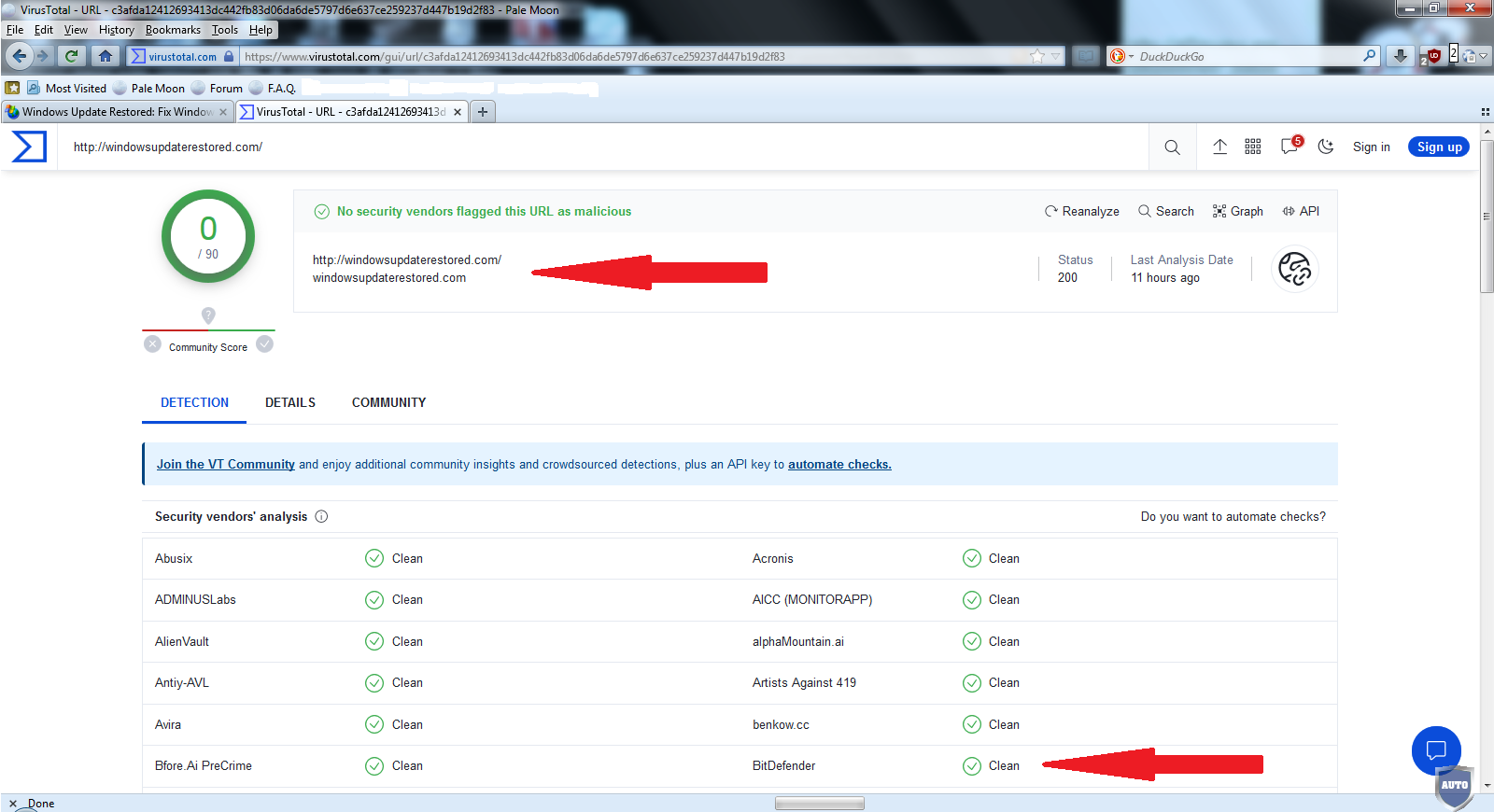Go back with the browser back arrow
This screenshot has height=812, width=1494.
pos(19,56)
